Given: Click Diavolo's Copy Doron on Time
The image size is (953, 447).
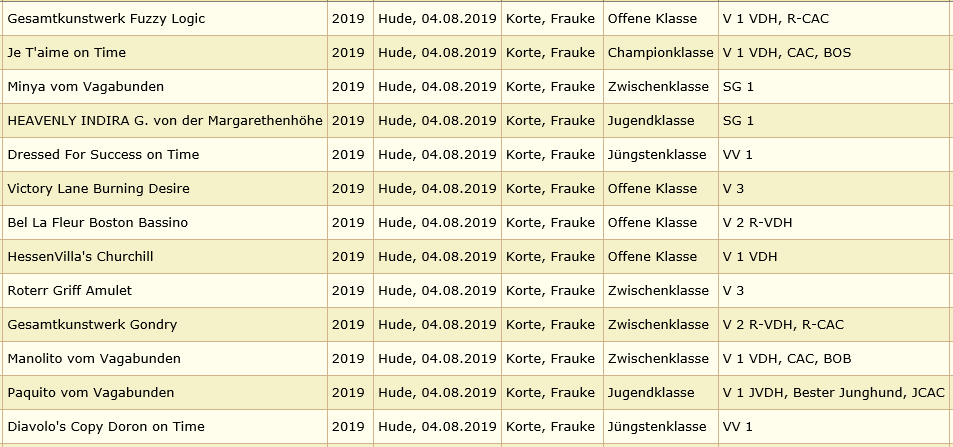Looking at the screenshot, I should click(106, 428).
